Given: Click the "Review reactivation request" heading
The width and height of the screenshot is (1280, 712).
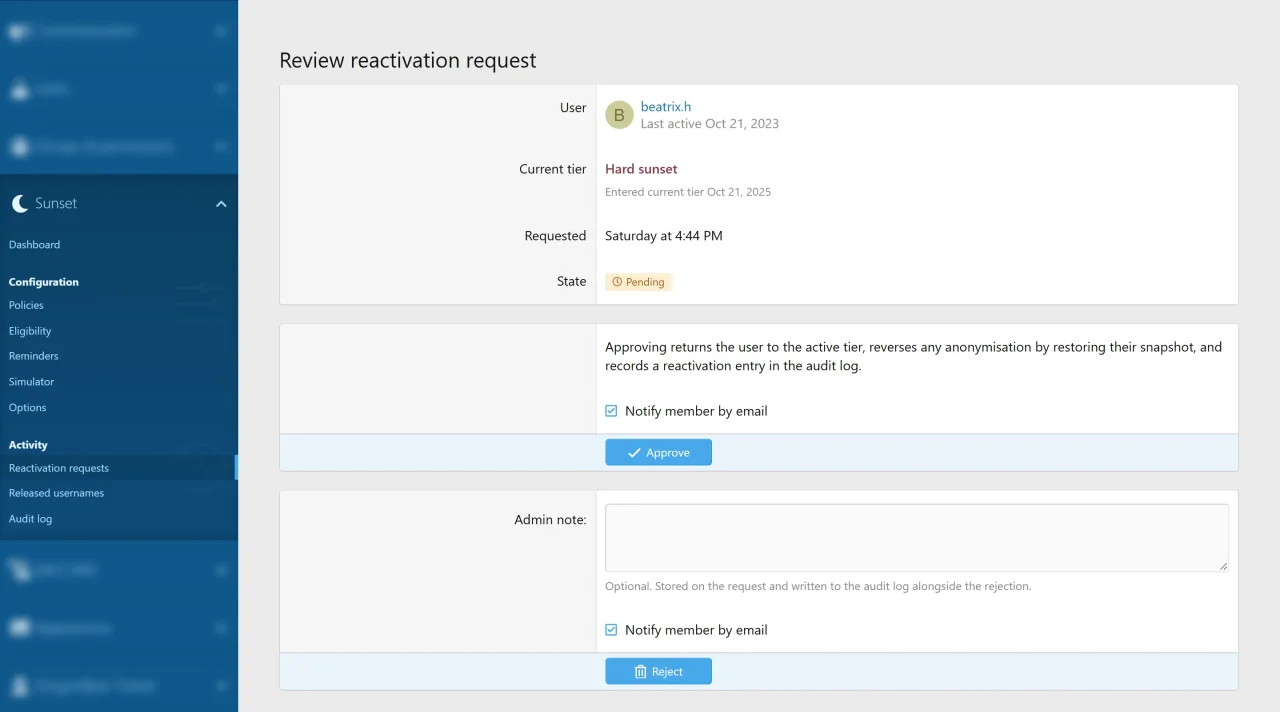Looking at the screenshot, I should [x=408, y=61].
